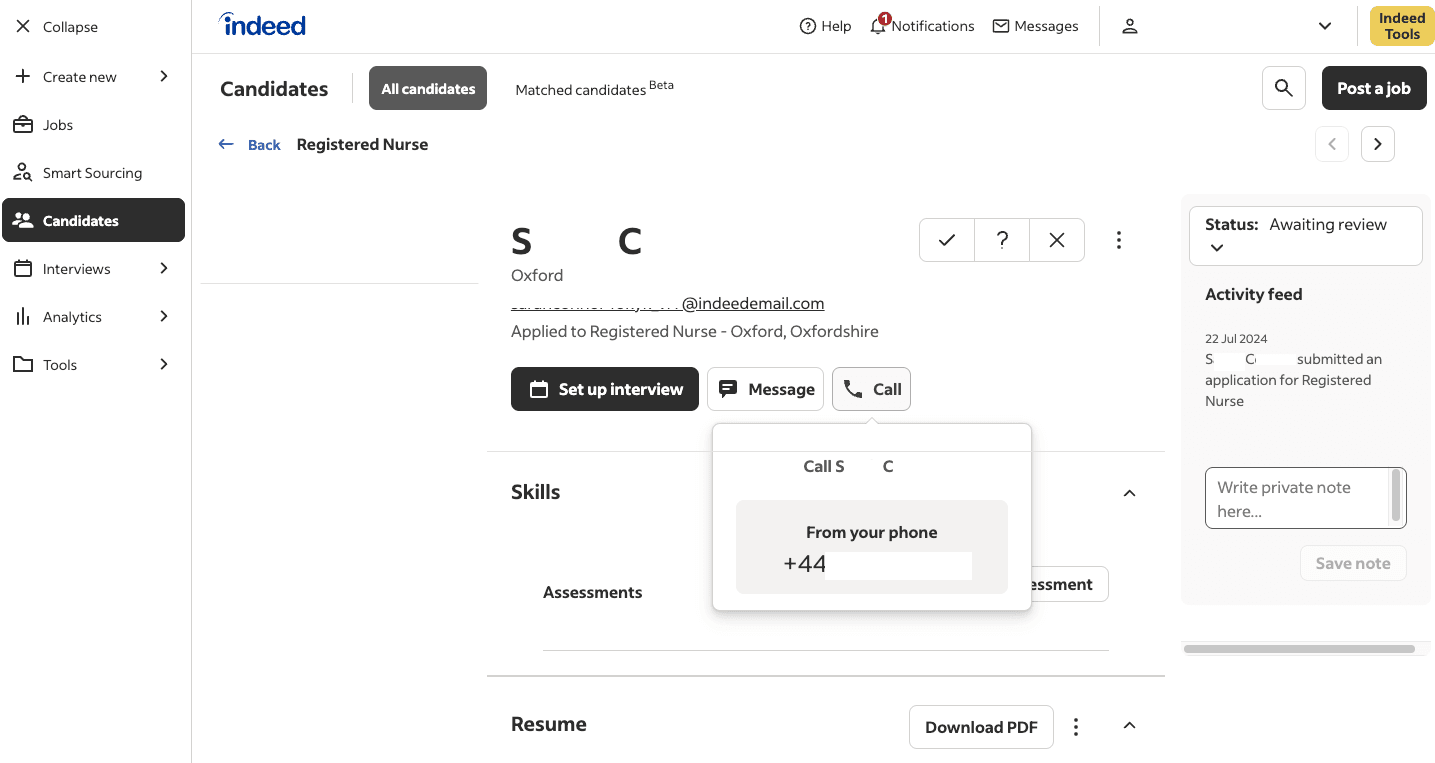The image size is (1435, 763).
Task: Collapse the Skills section
Action: point(1130,493)
